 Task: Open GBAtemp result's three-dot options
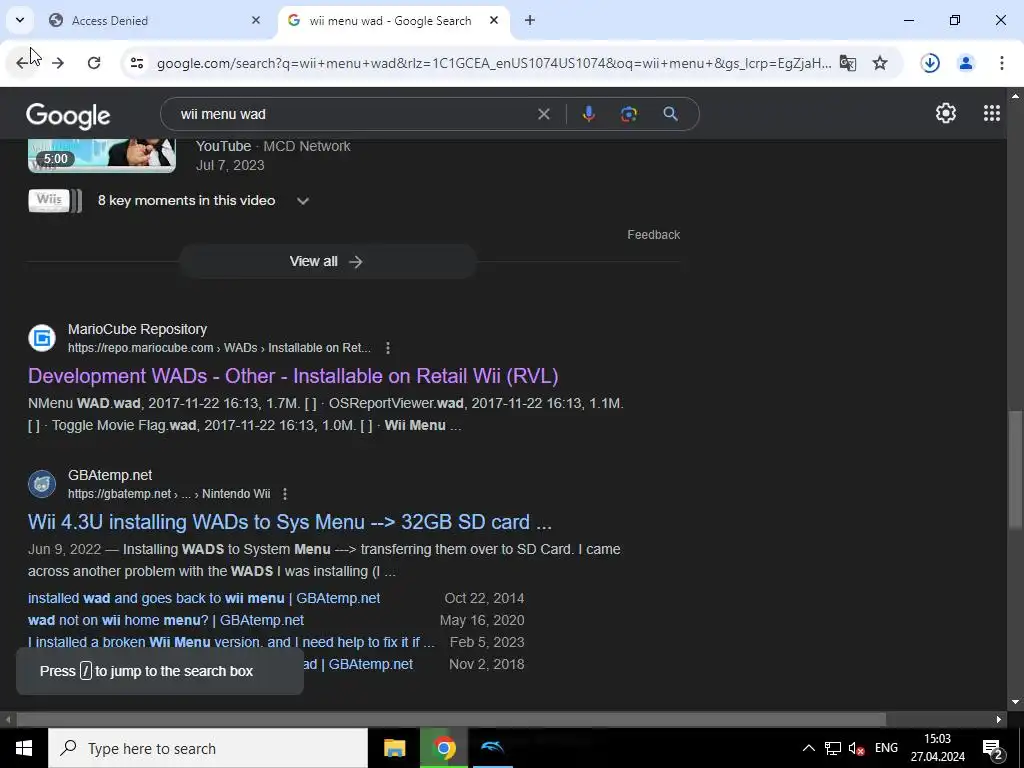pos(285,494)
